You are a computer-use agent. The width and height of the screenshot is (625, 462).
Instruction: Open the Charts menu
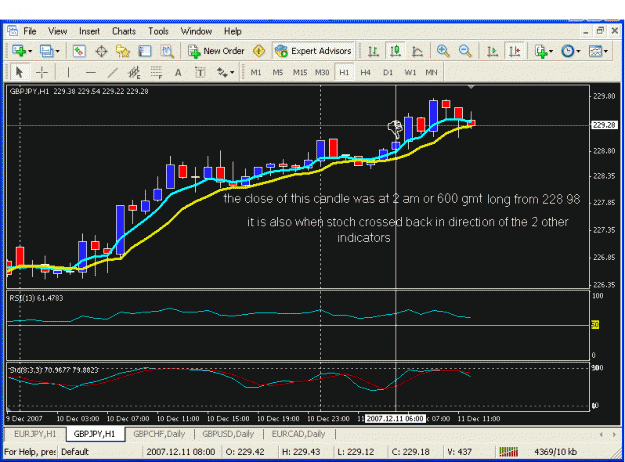[124, 31]
